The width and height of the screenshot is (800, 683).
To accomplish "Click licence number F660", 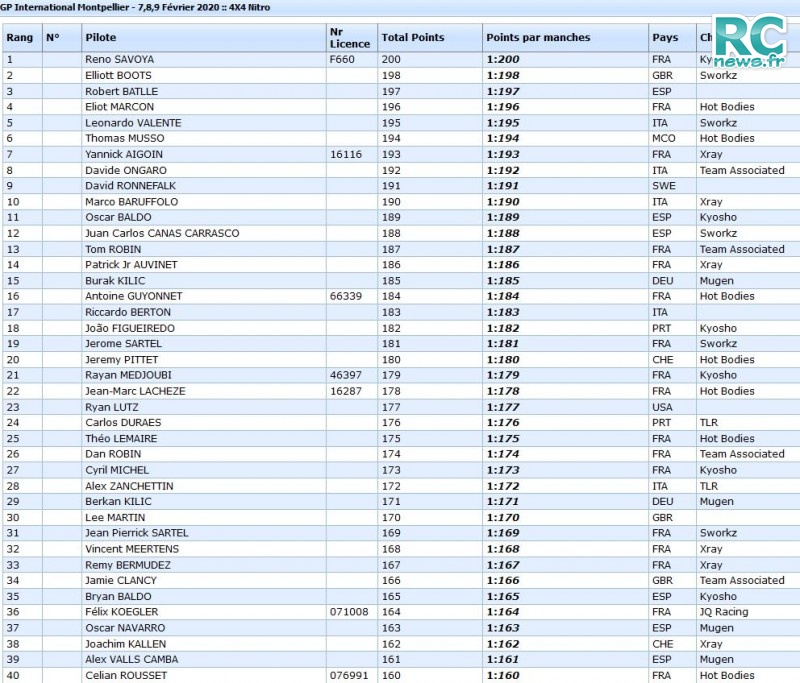I will [x=342, y=60].
